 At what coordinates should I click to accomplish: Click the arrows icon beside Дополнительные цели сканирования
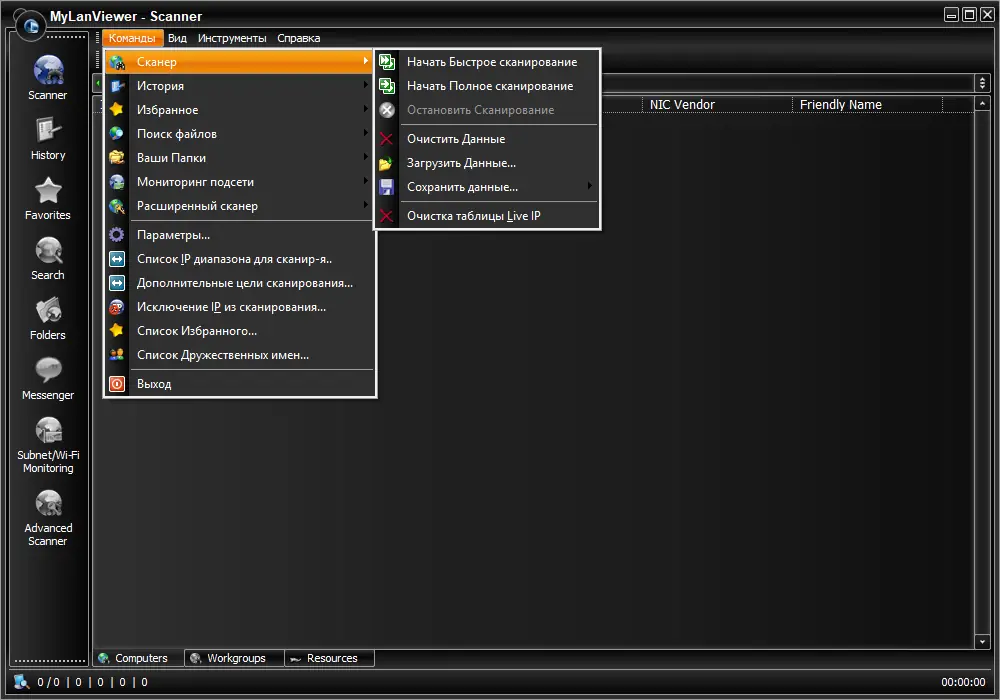[x=117, y=283]
